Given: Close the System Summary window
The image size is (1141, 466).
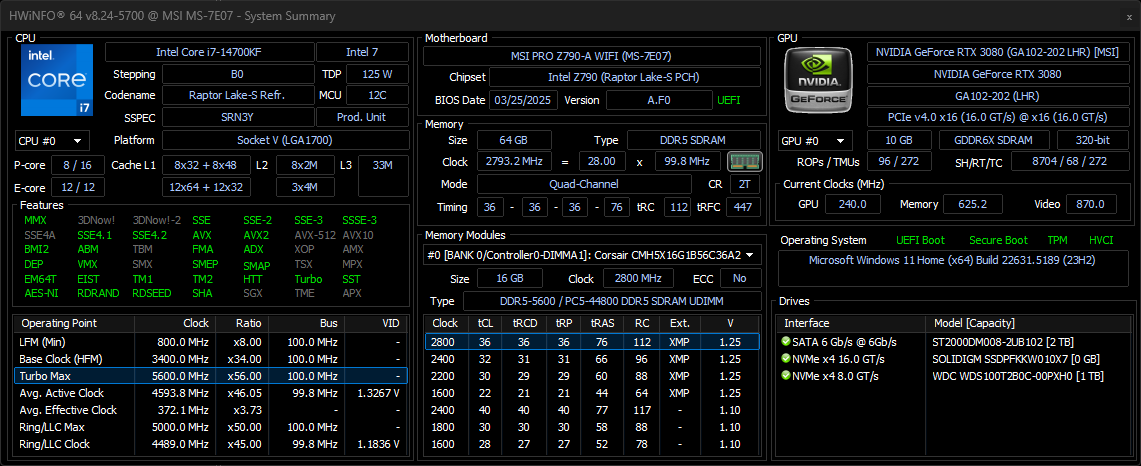Looking at the screenshot, I should point(1129,16).
